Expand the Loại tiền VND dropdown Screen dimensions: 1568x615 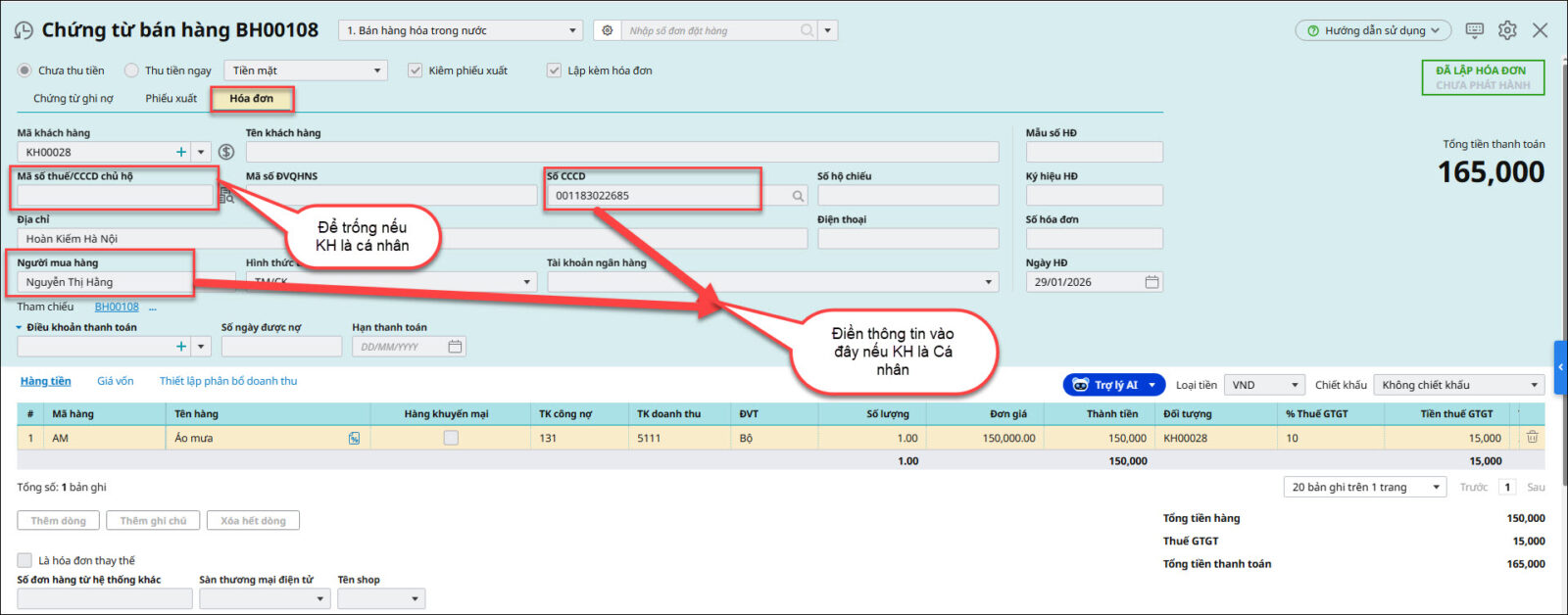coord(1266,385)
